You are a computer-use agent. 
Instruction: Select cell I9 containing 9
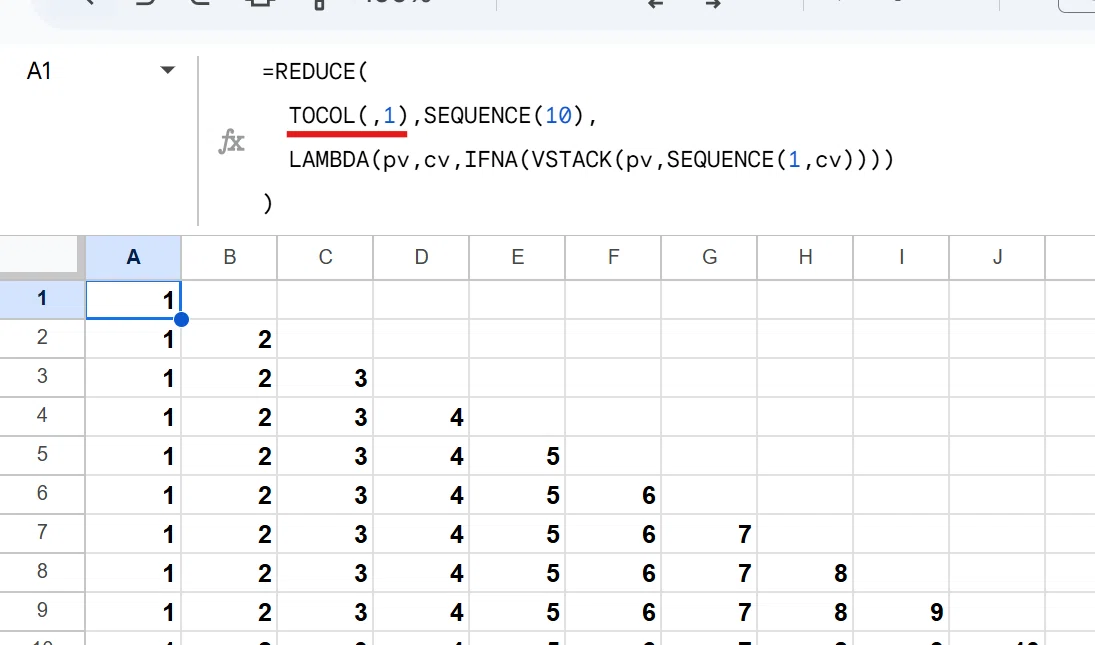[902, 612]
